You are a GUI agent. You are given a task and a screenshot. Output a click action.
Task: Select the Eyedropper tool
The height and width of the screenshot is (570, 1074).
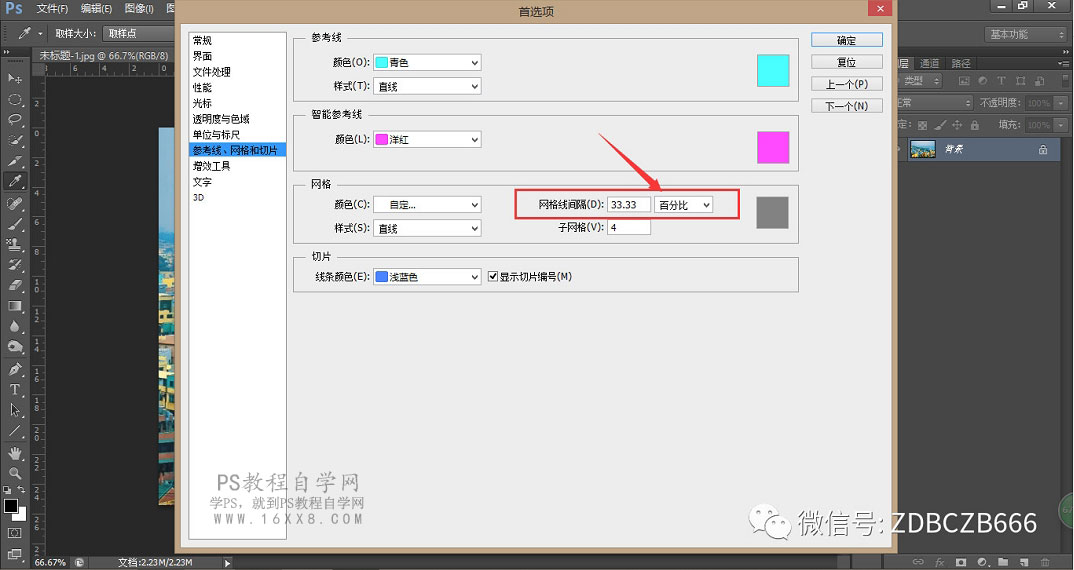(x=15, y=182)
